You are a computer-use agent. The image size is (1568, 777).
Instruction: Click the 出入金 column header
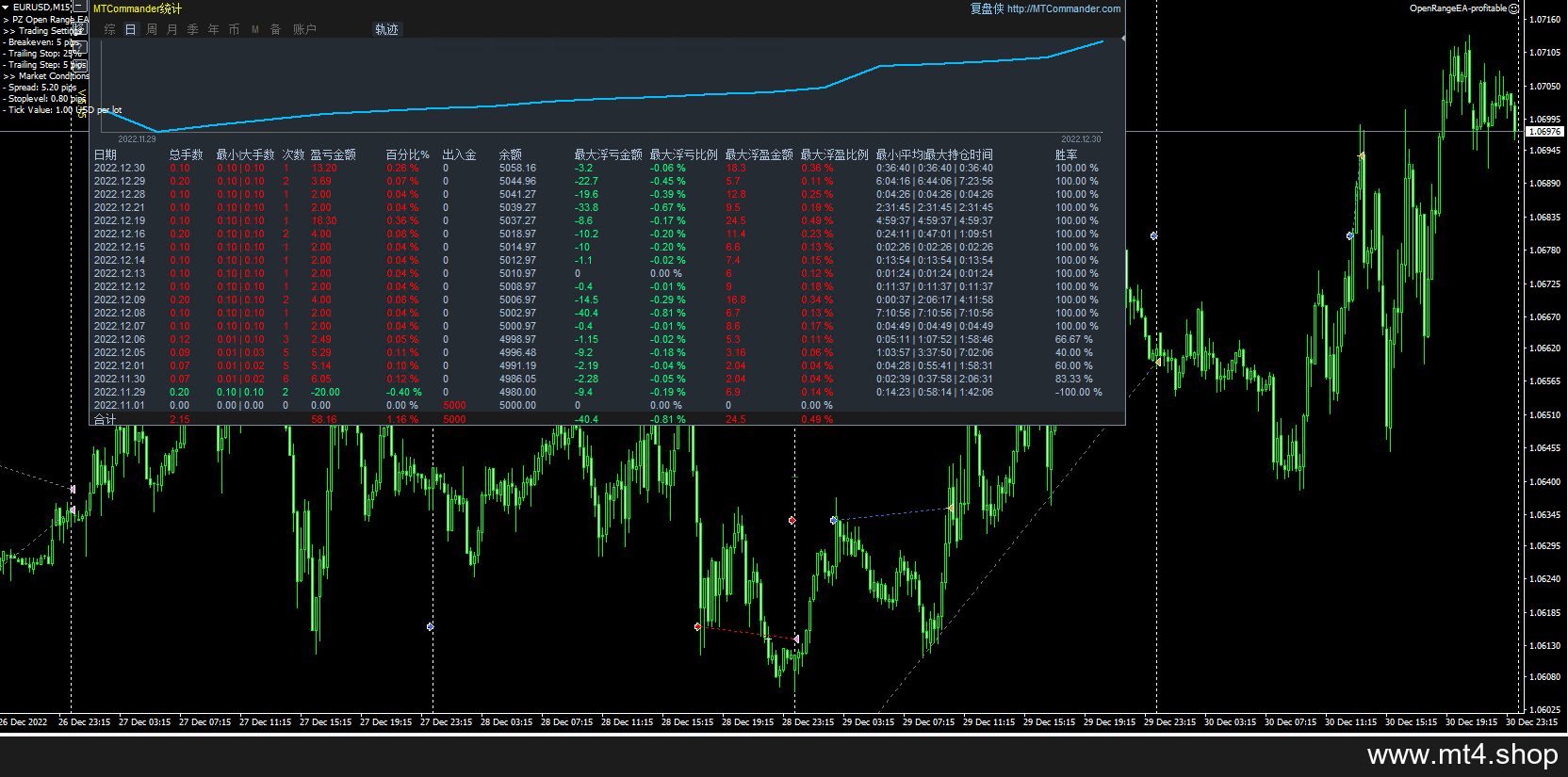pos(459,154)
